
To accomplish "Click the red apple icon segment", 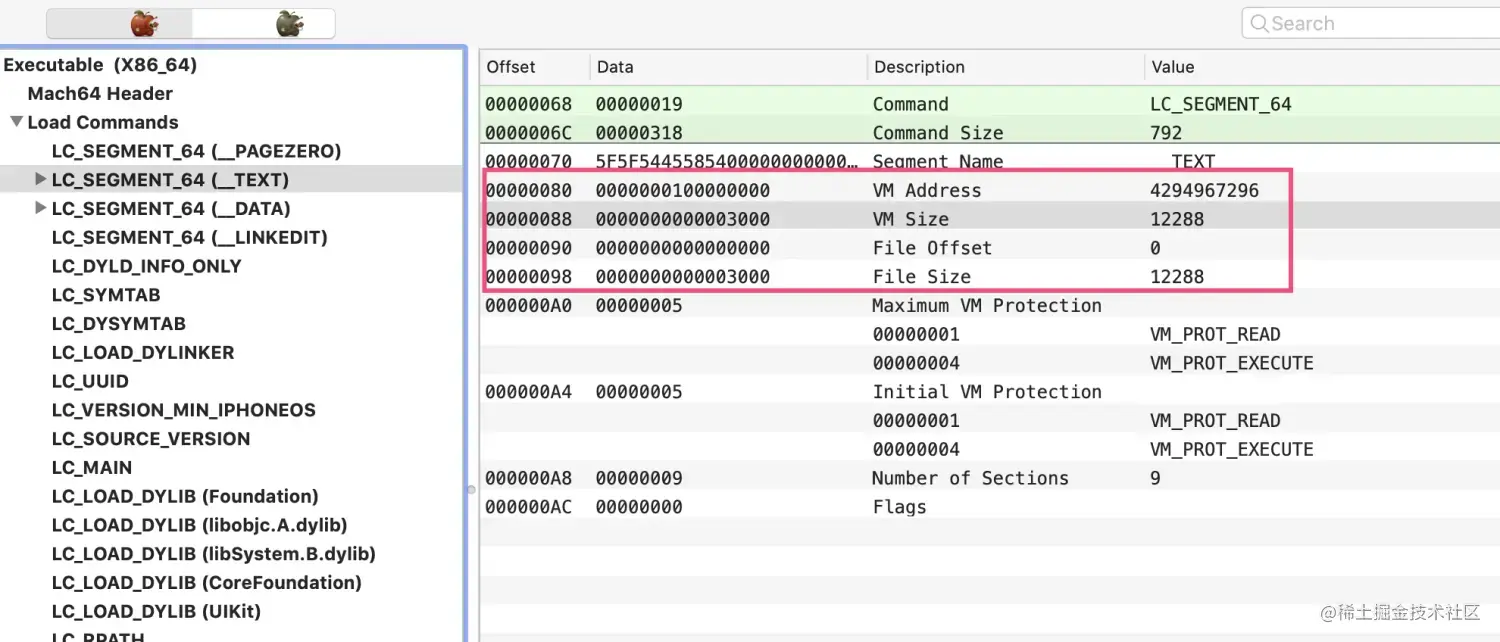I will tap(118, 24).
